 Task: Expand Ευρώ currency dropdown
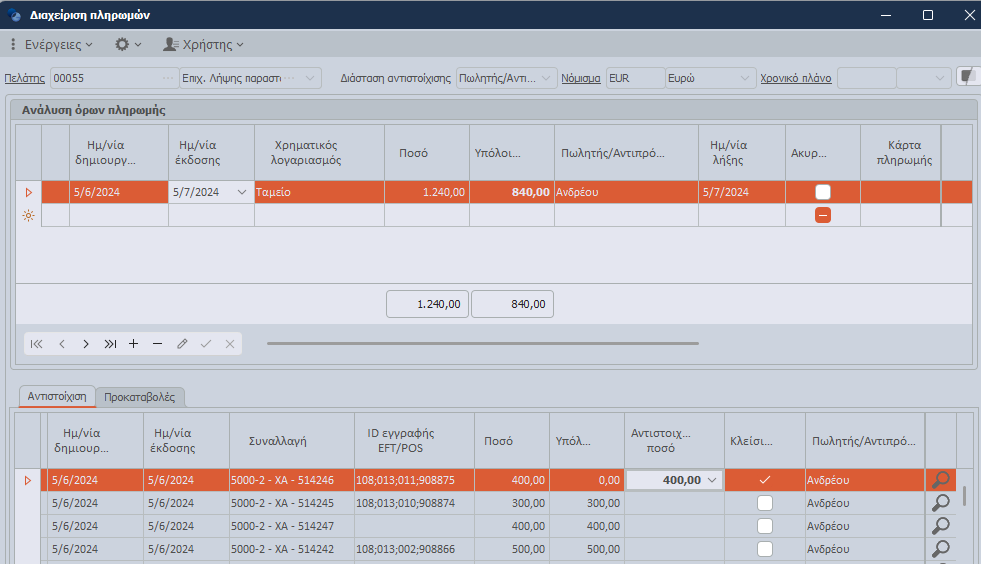tap(744, 78)
